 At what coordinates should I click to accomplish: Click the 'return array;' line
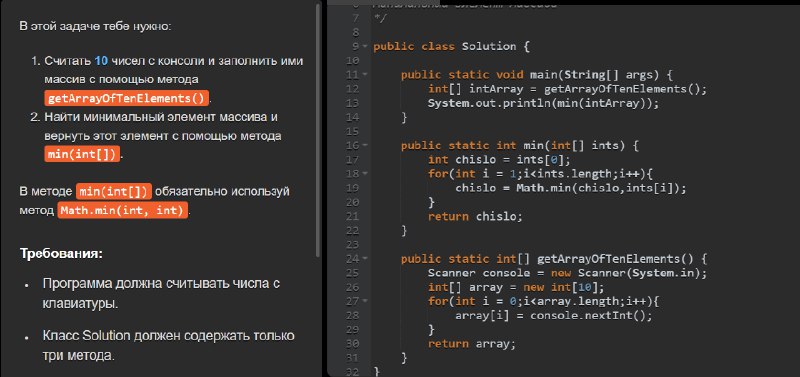[x=472, y=344]
